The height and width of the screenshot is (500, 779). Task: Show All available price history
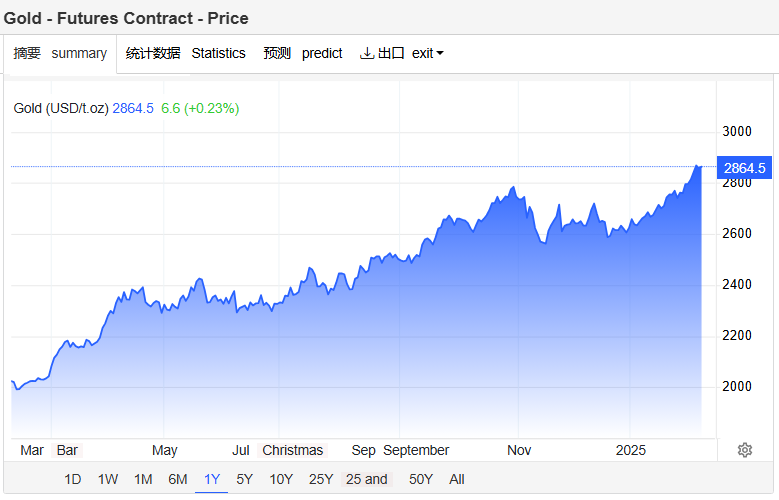coord(457,479)
